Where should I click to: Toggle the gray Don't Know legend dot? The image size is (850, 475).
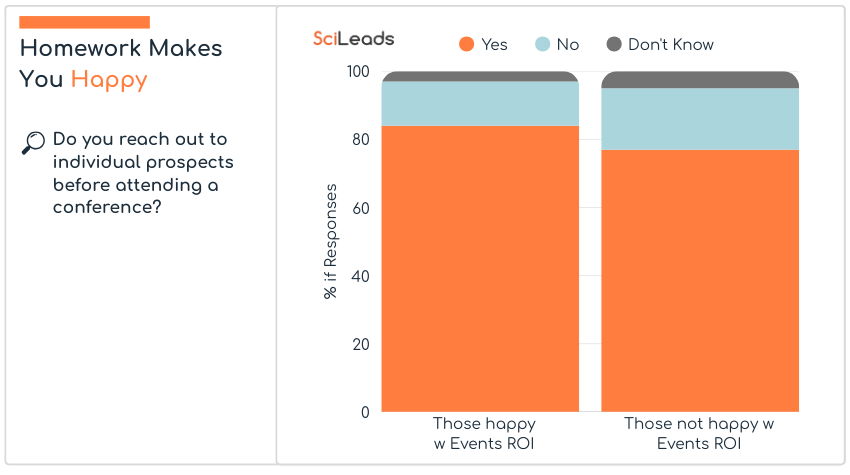pyautogui.click(x=614, y=44)
